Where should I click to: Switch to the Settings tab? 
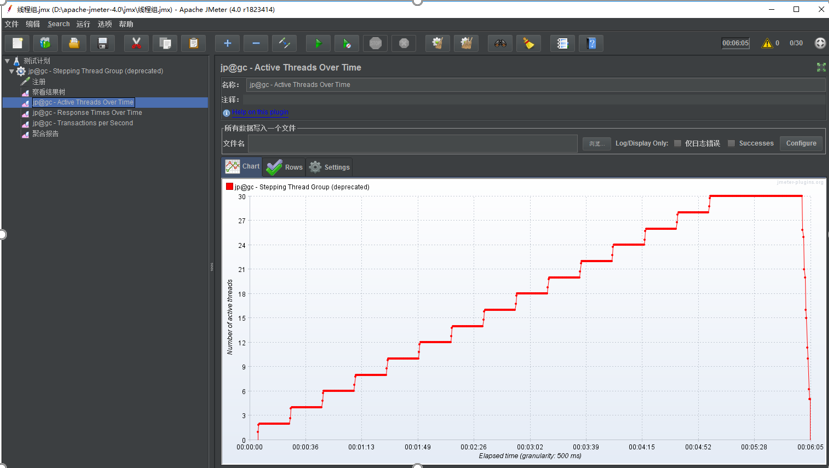pos(329,167)
